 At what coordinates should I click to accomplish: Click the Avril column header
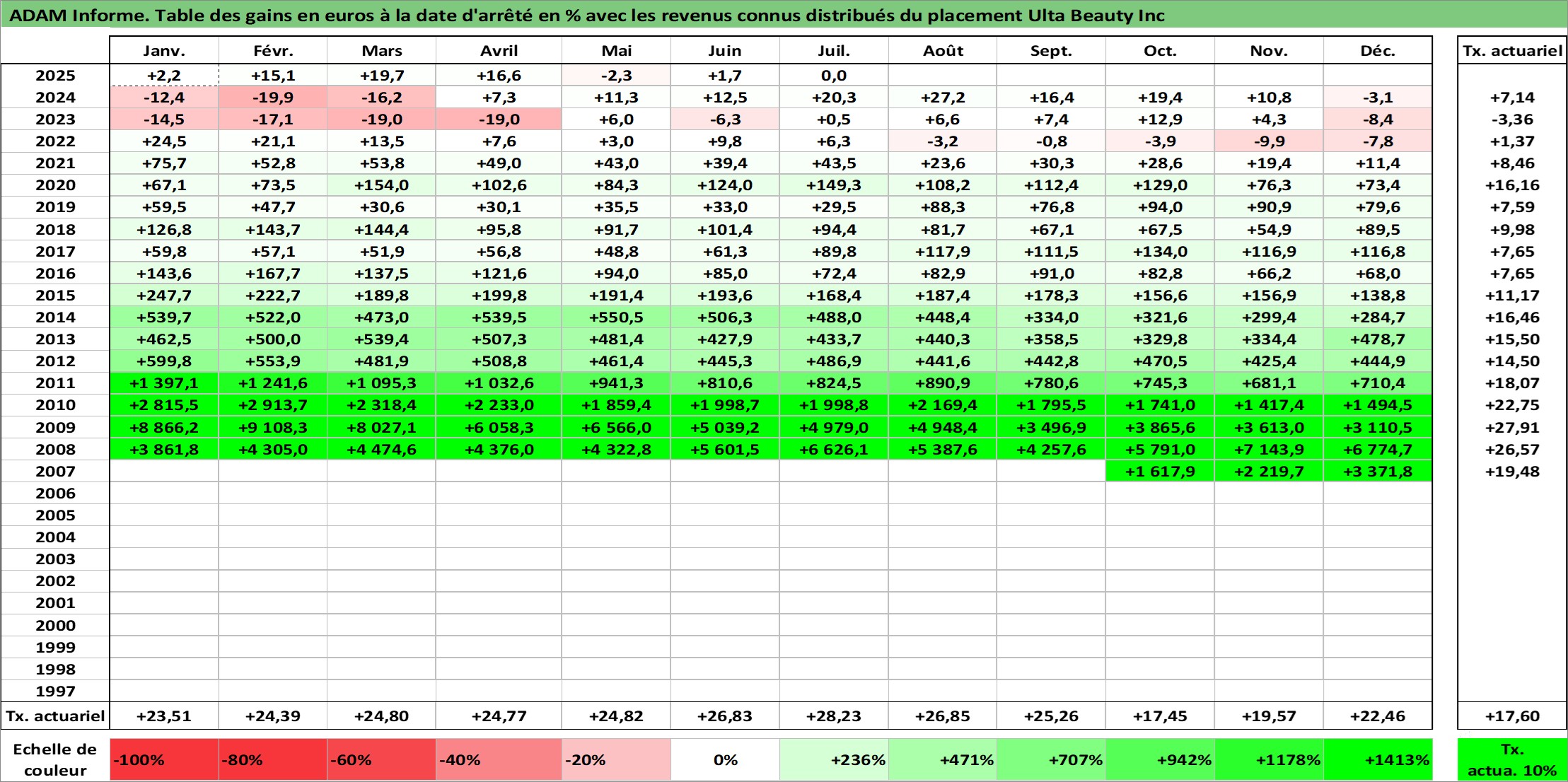(499, 50)
